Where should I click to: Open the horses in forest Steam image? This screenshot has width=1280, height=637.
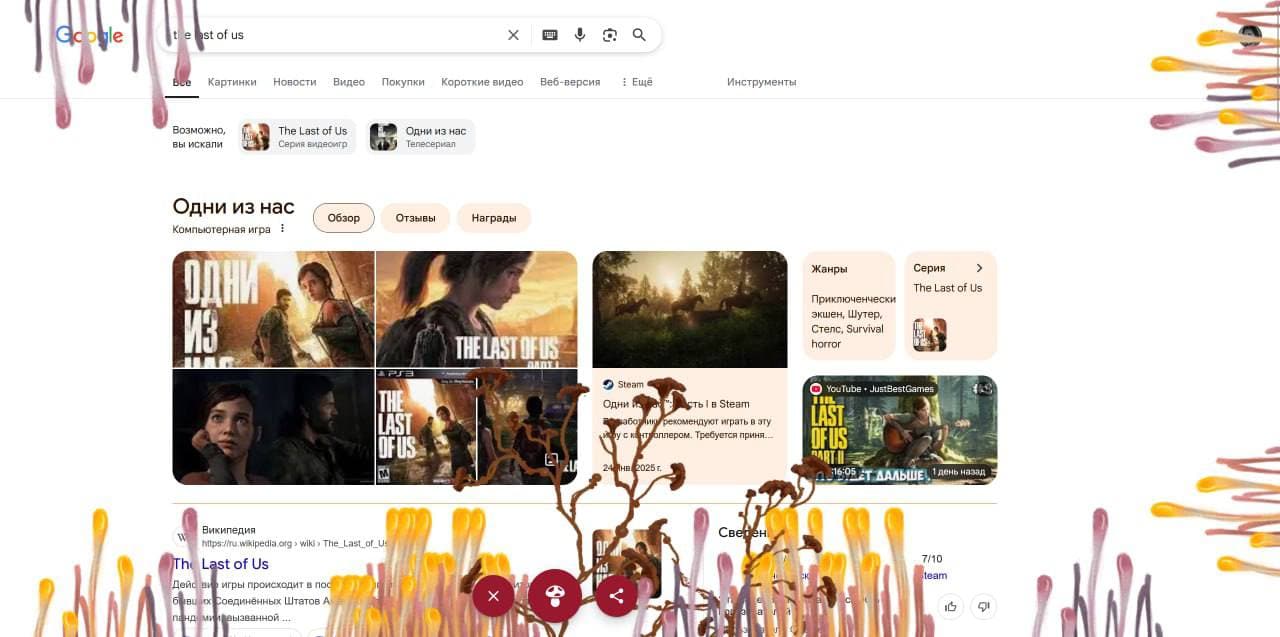coord(690,309)
